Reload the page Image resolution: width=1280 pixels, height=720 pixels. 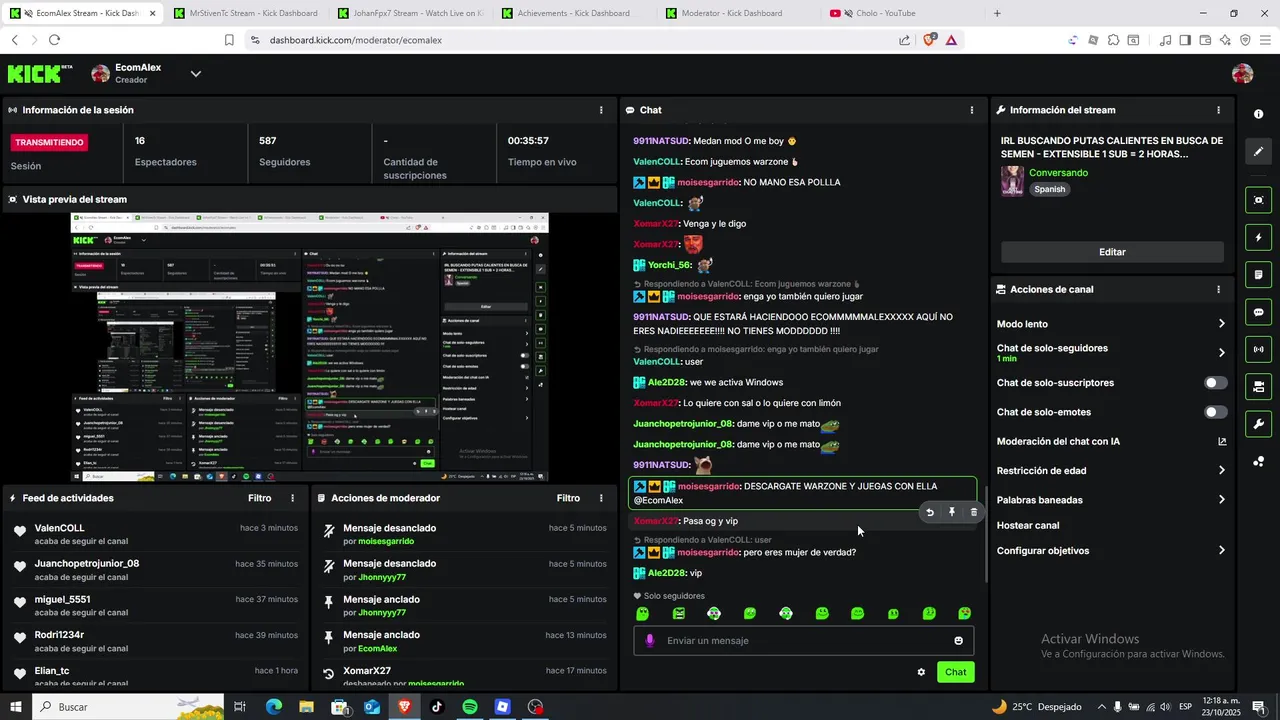coord(54,40)
